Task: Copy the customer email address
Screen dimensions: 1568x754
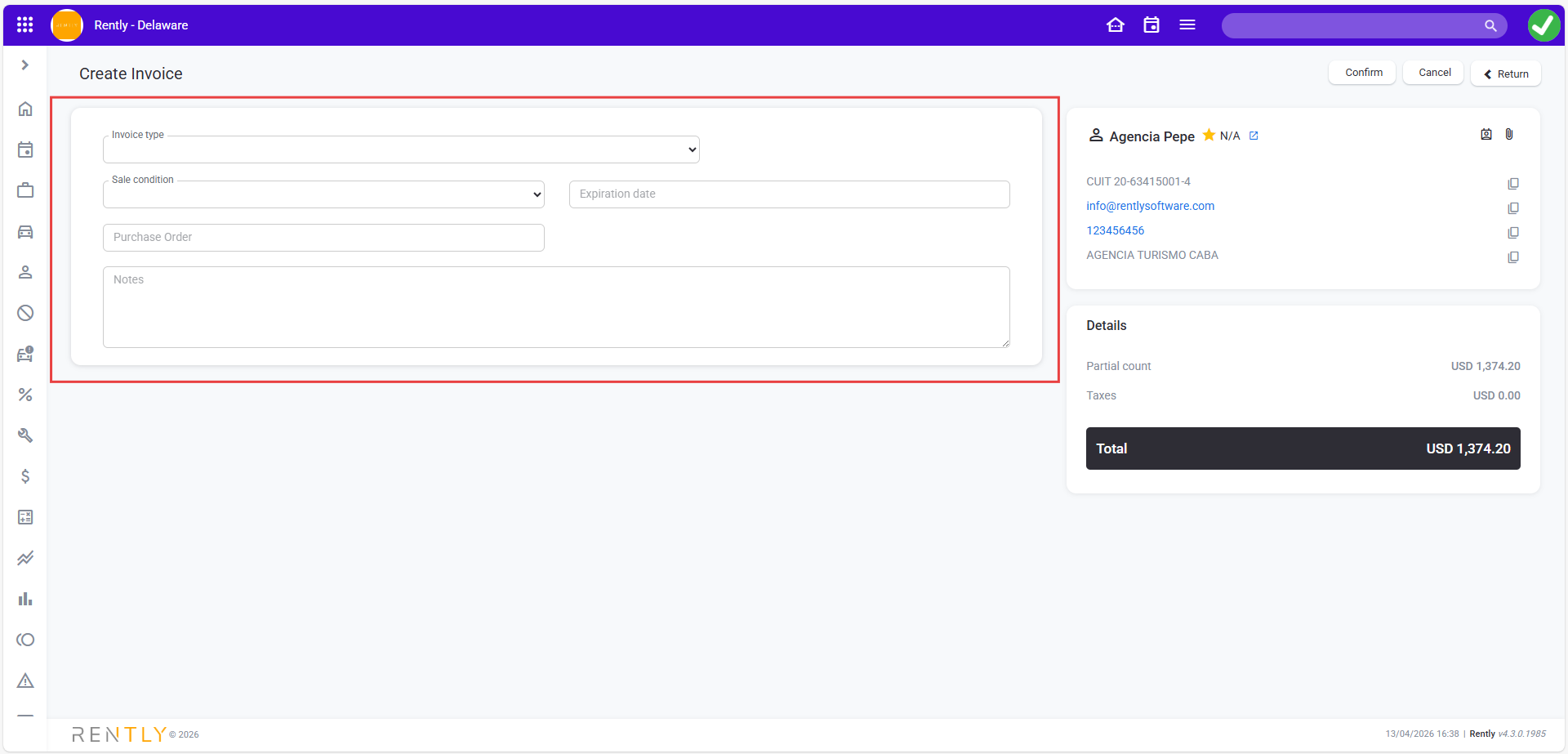Action: pyautogui.click(x=1512, y=208)
